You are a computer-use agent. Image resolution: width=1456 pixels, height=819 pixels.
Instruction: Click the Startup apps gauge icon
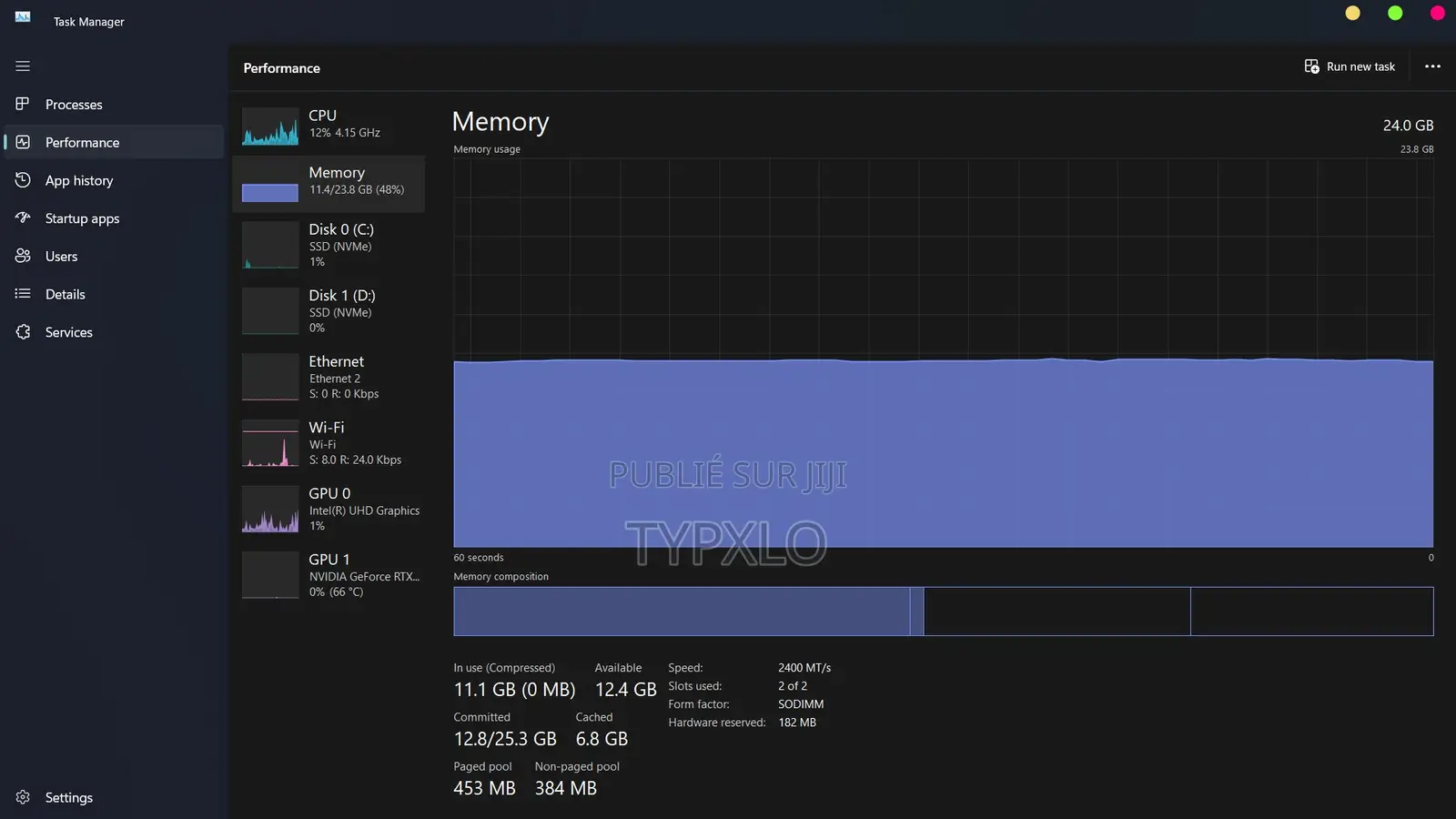23,217
